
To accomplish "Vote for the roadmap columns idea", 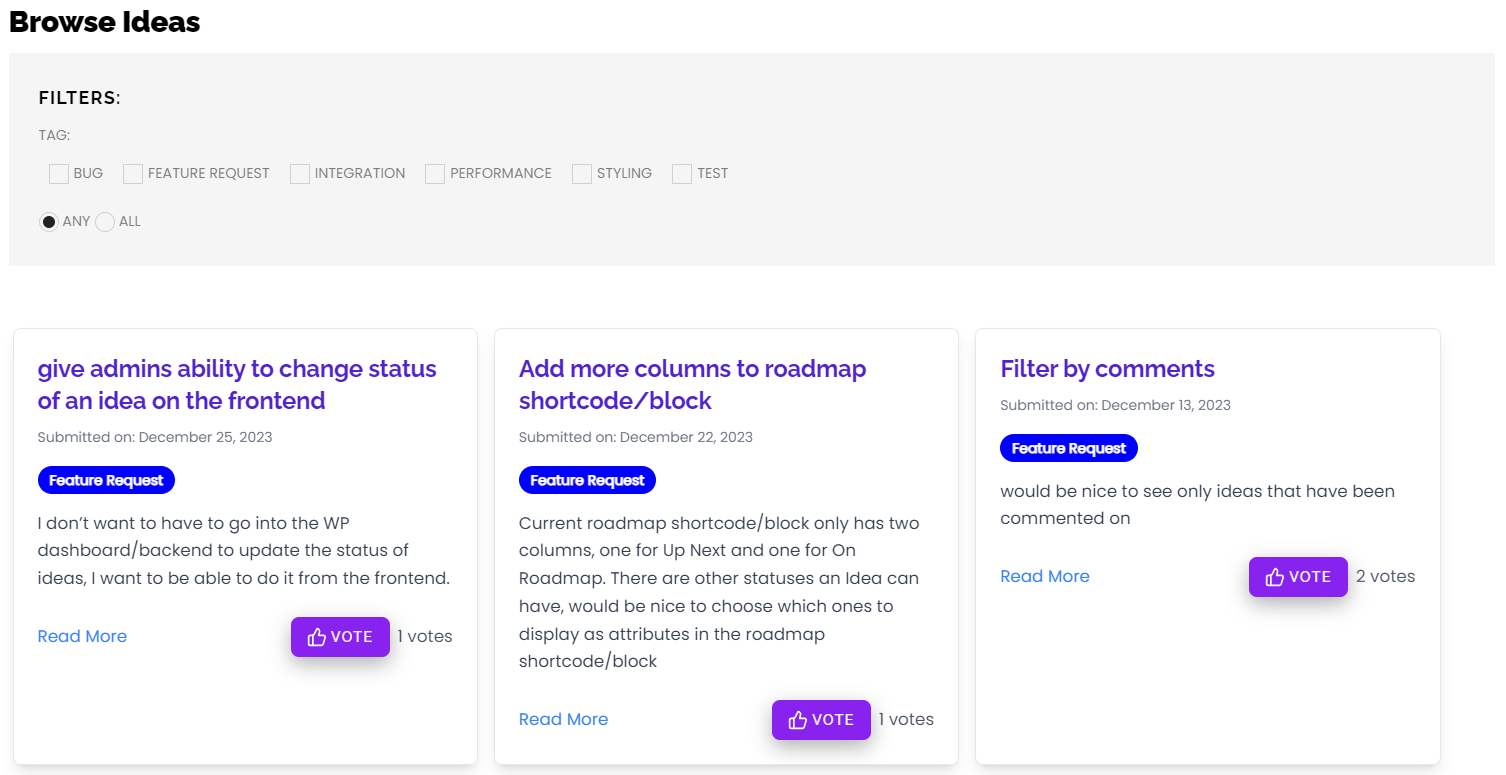I will (x=821, y=720).
